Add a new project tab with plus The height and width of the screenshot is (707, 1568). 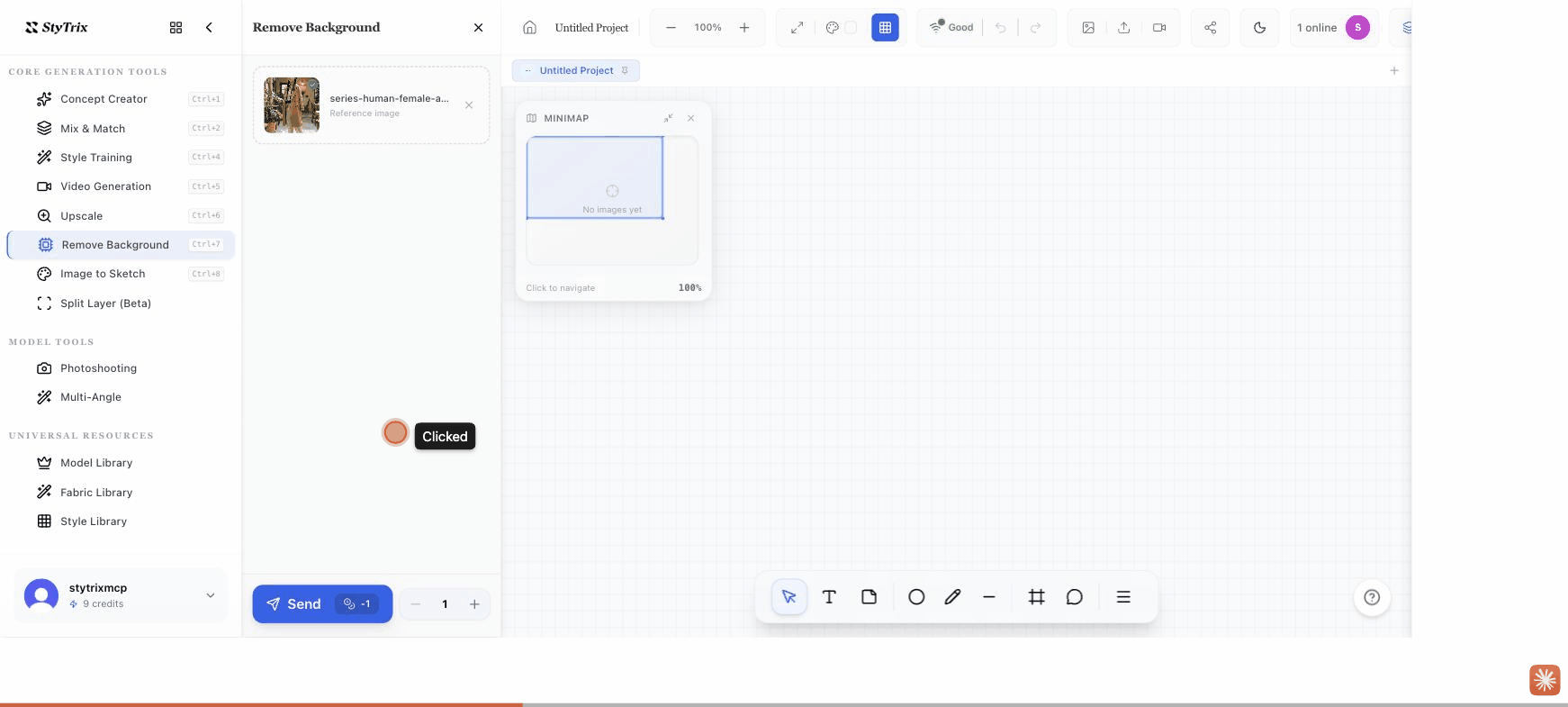coord(1394,70)
